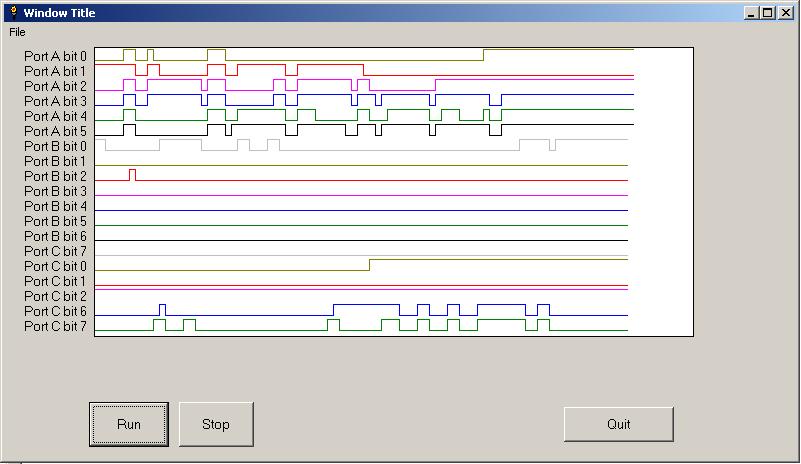801x464 pixels.
Task: Click the Port A bit 5 label
Action: 55,132
